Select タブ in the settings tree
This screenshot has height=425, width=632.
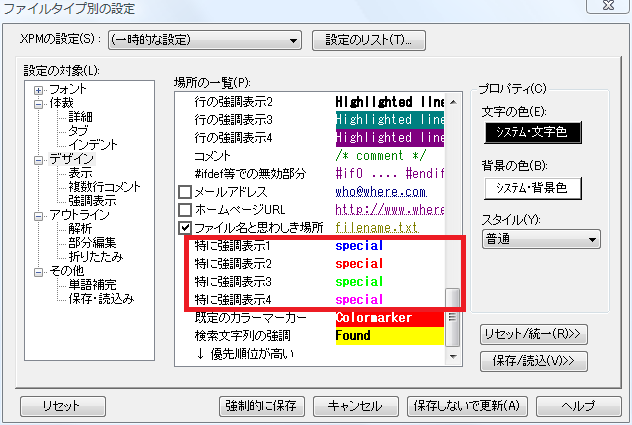click(78, 131)
